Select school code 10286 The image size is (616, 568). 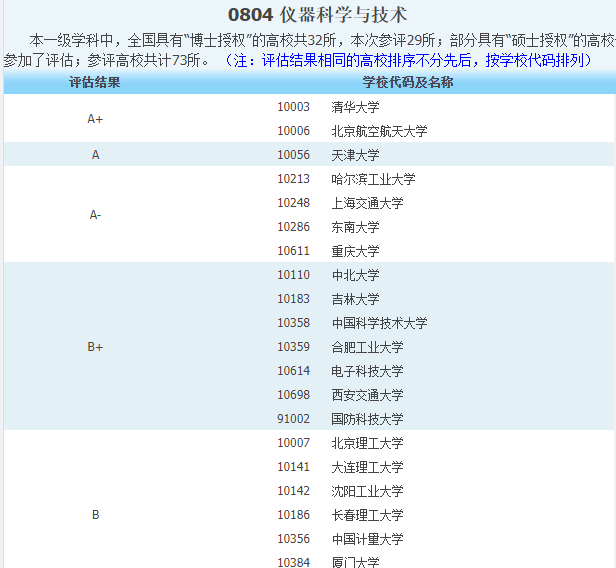(x=293, y=227)
